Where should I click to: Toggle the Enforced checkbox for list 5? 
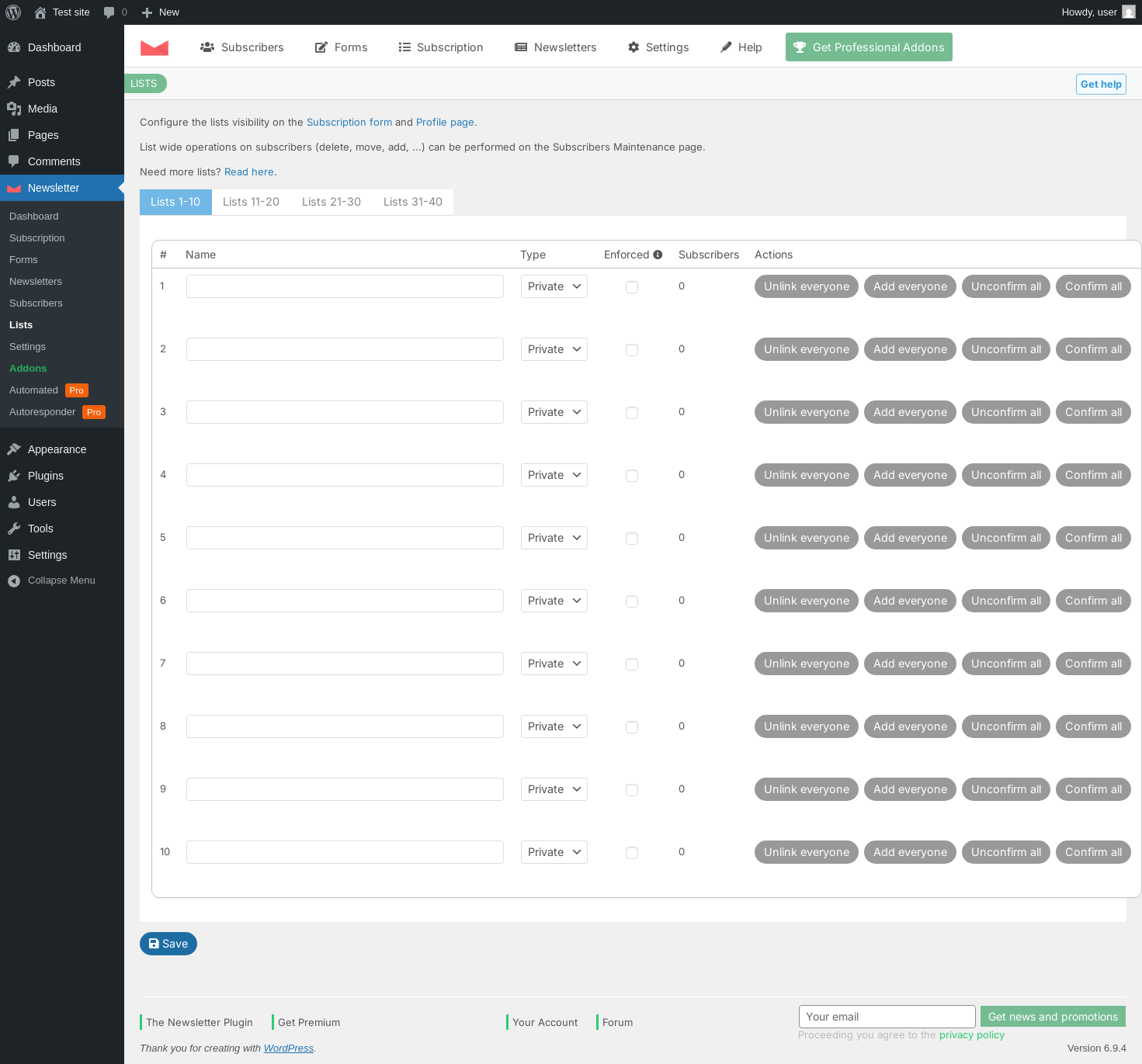coord(632,539)
